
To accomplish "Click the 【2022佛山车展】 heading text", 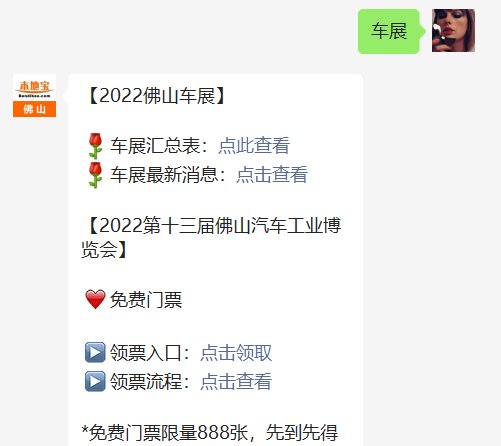I will (x=156, y=96).
